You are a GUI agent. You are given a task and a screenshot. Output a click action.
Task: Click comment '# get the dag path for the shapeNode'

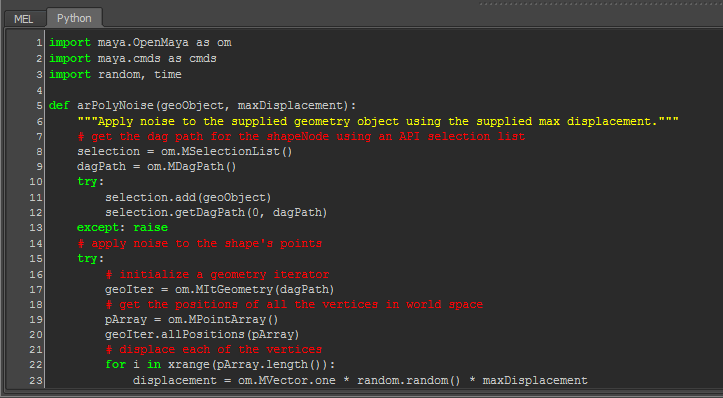coord(301,137)
